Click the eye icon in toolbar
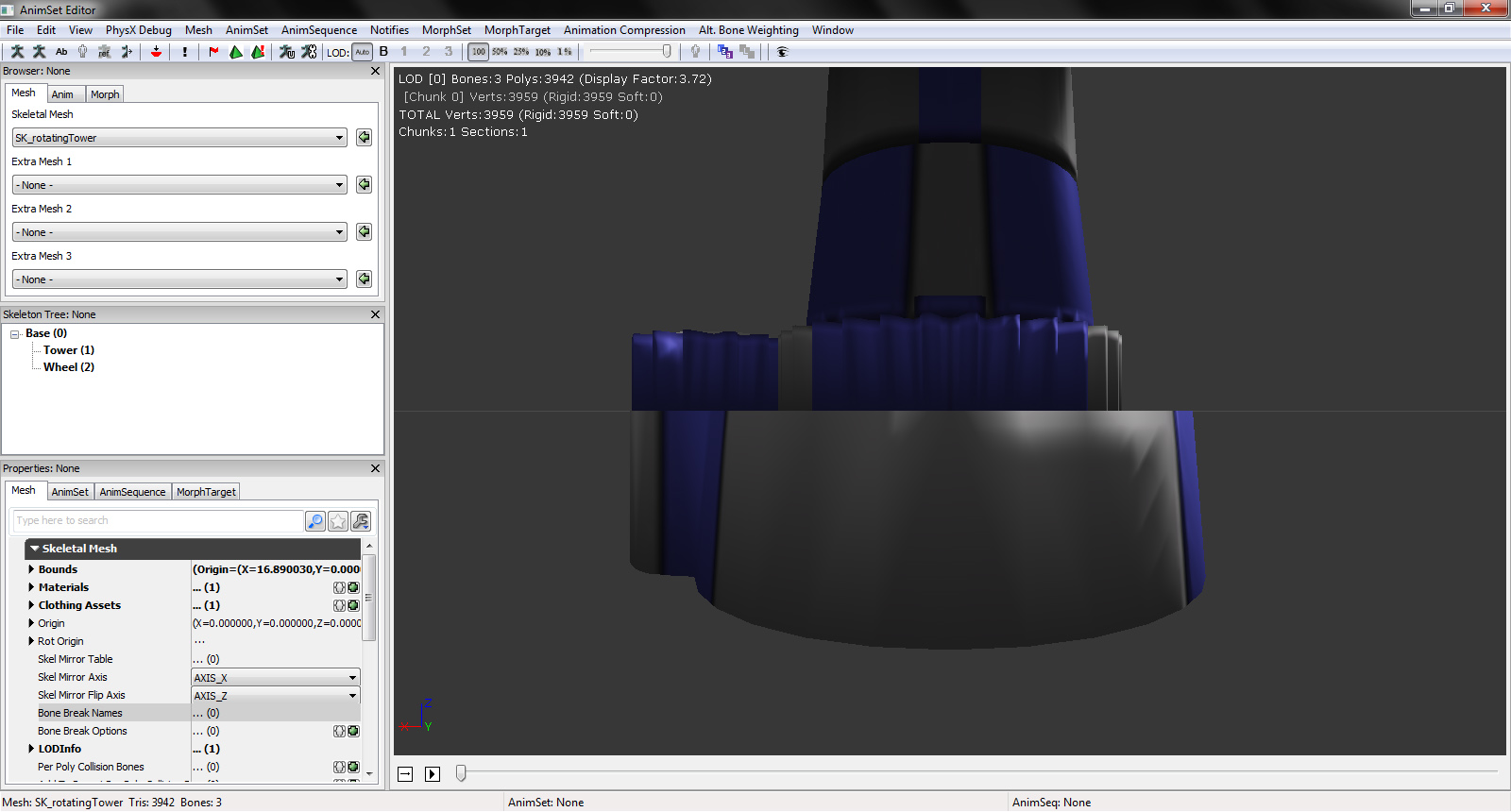This screenshot has height=812, width=1511. pos(782,52)
